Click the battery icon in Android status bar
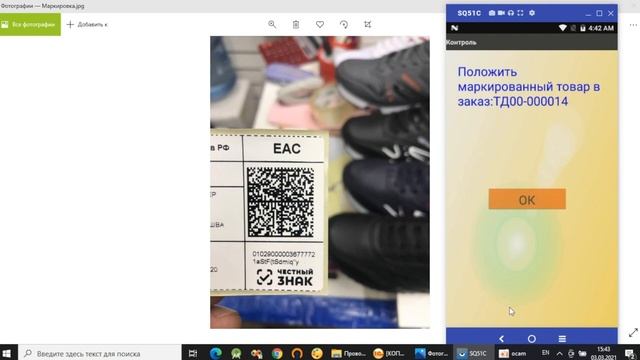The height and width of the screenshot is (360, 640). (583, 28)
